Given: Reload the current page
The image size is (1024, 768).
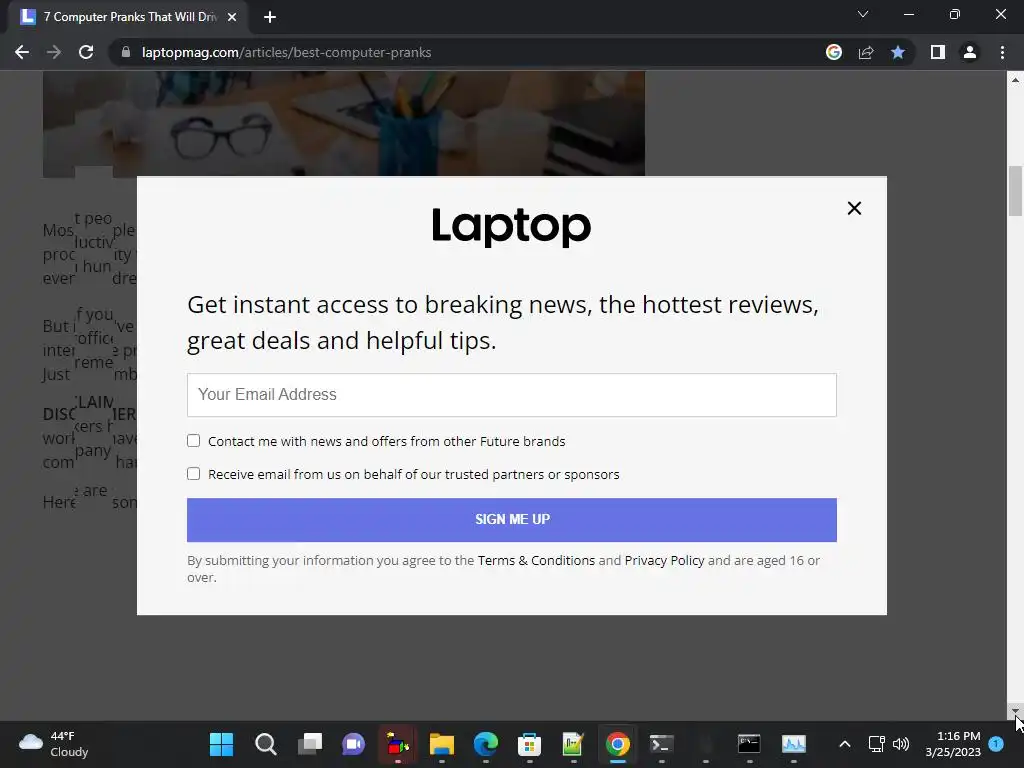Looking at the screenshot, I should [x=86, y=52].
